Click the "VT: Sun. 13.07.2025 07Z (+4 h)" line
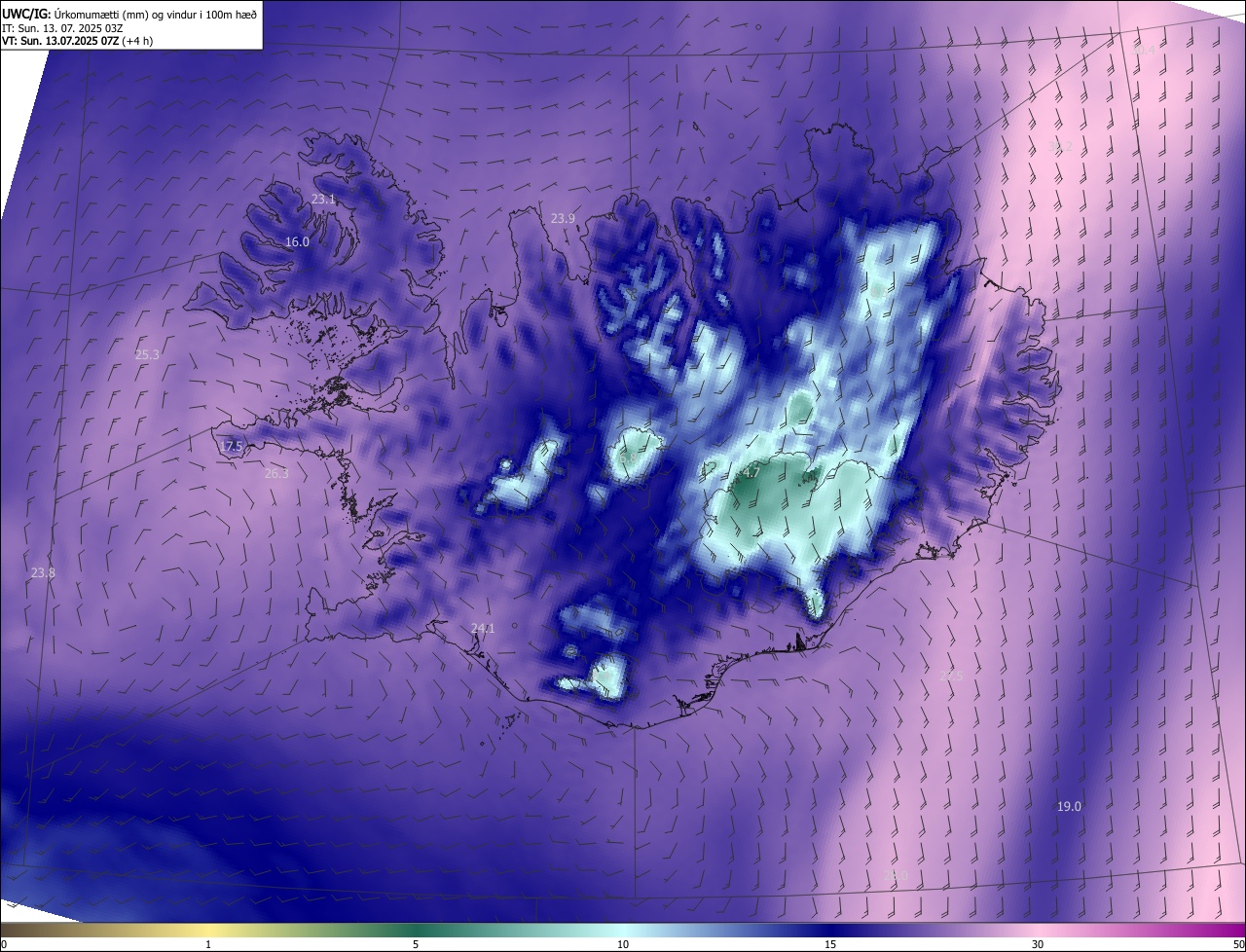The width and height of the screenshot is (1246, 952). point(77,41)
